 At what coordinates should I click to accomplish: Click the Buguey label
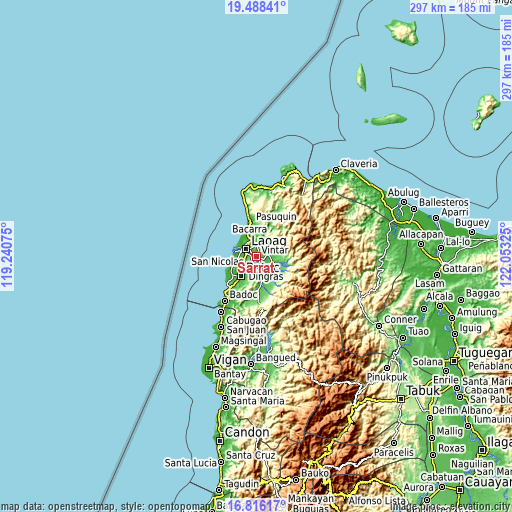472,223
